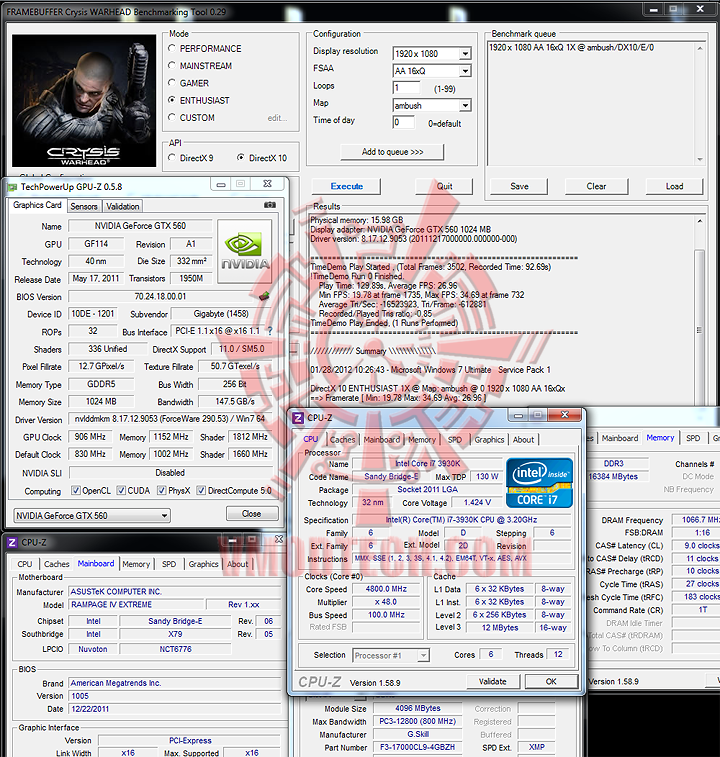Switch to Validation tab in GPU-Z
720x757 pixels.
point(123,206)
